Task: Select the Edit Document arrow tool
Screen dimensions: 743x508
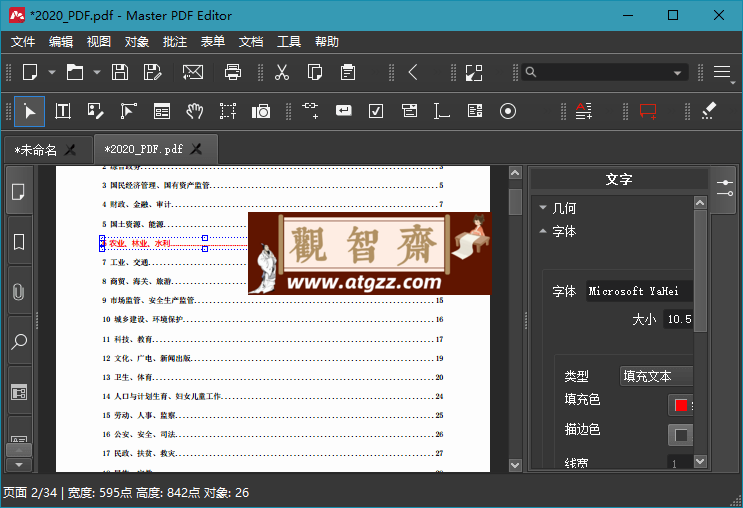Action: pyautogui.click(x=29, y=111)
